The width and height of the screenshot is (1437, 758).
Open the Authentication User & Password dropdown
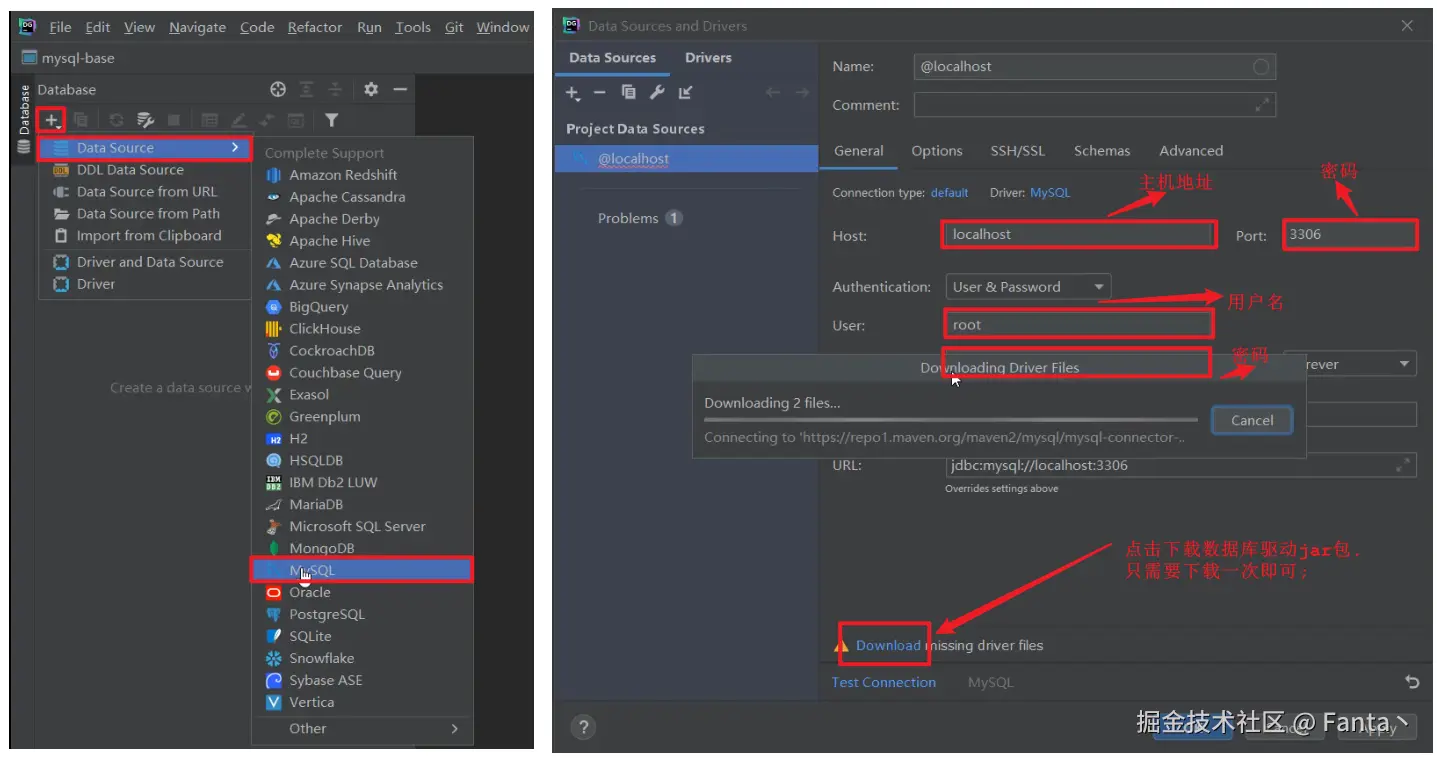[1028, 287]
